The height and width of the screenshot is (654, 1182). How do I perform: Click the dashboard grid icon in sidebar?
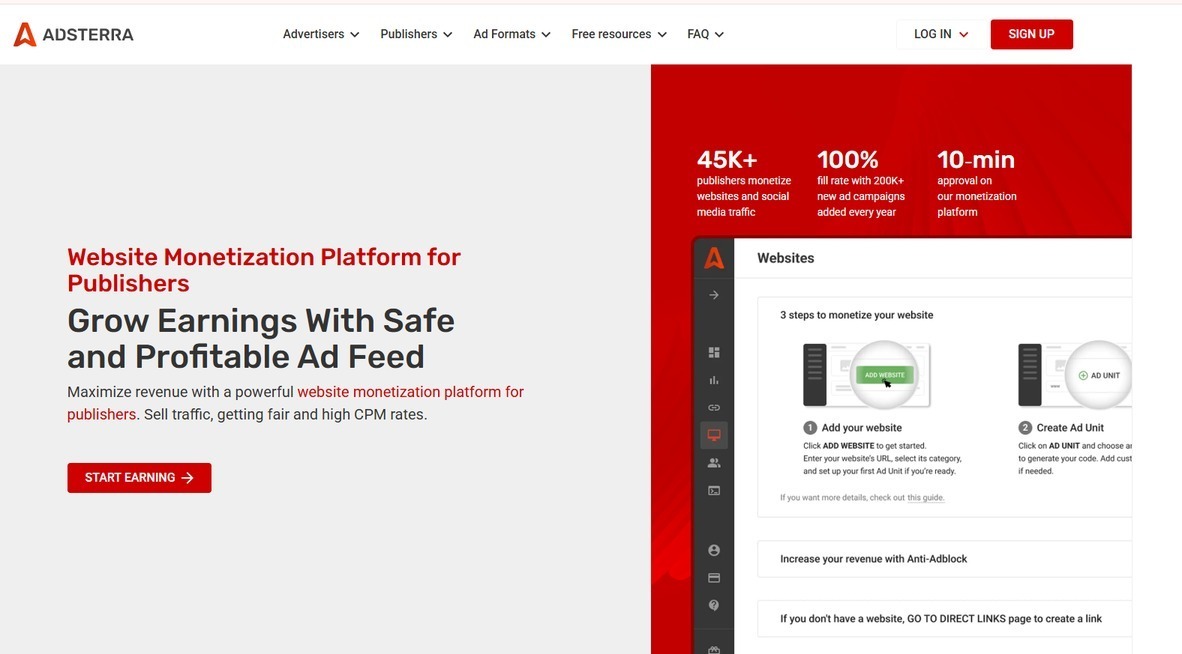point(714,353)
